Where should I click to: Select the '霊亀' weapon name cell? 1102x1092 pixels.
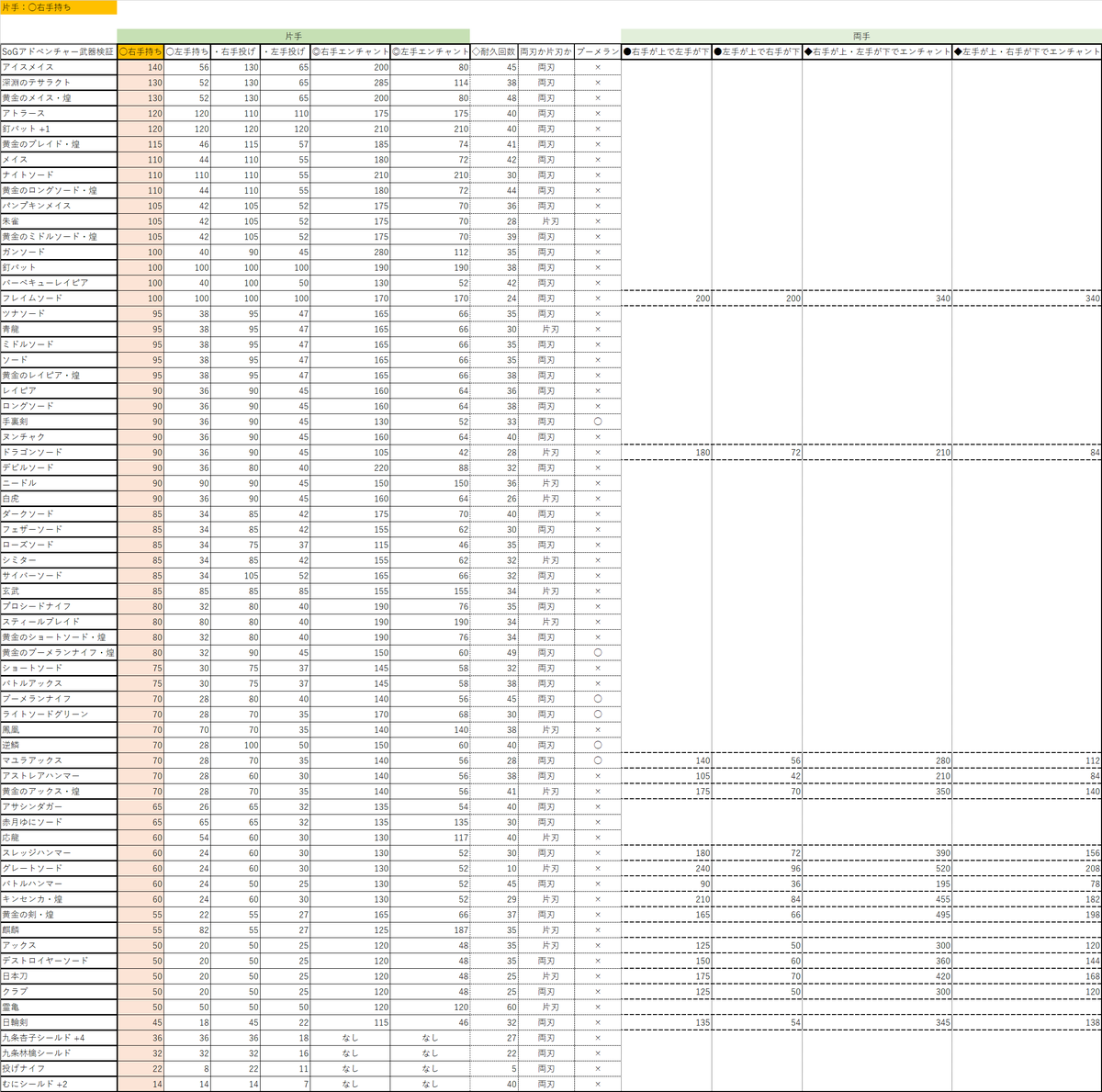coord(59,1007)
